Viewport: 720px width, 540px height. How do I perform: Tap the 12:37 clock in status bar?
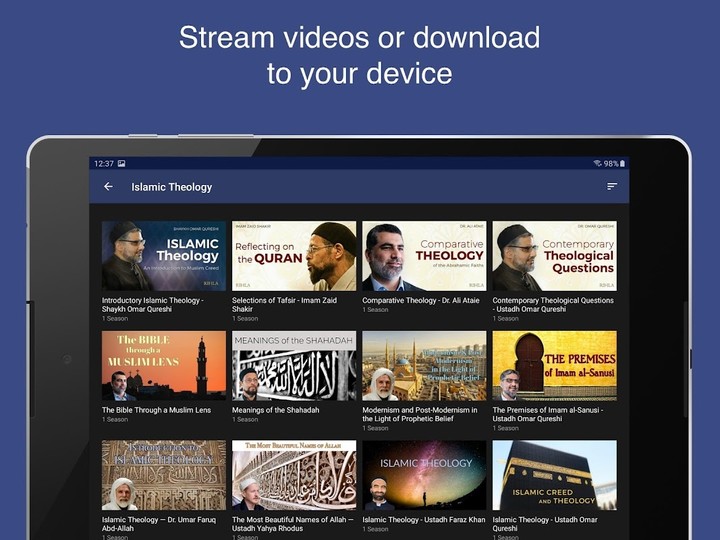point(104,163)
